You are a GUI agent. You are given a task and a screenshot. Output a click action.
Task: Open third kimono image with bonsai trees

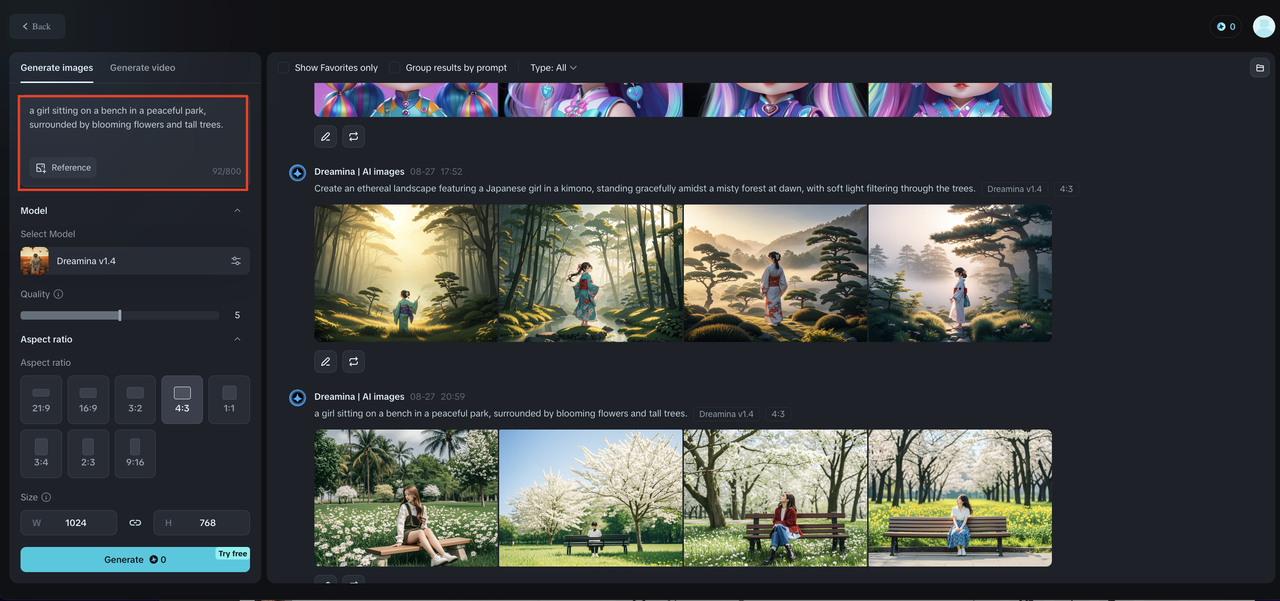click(x=776, y=273)
